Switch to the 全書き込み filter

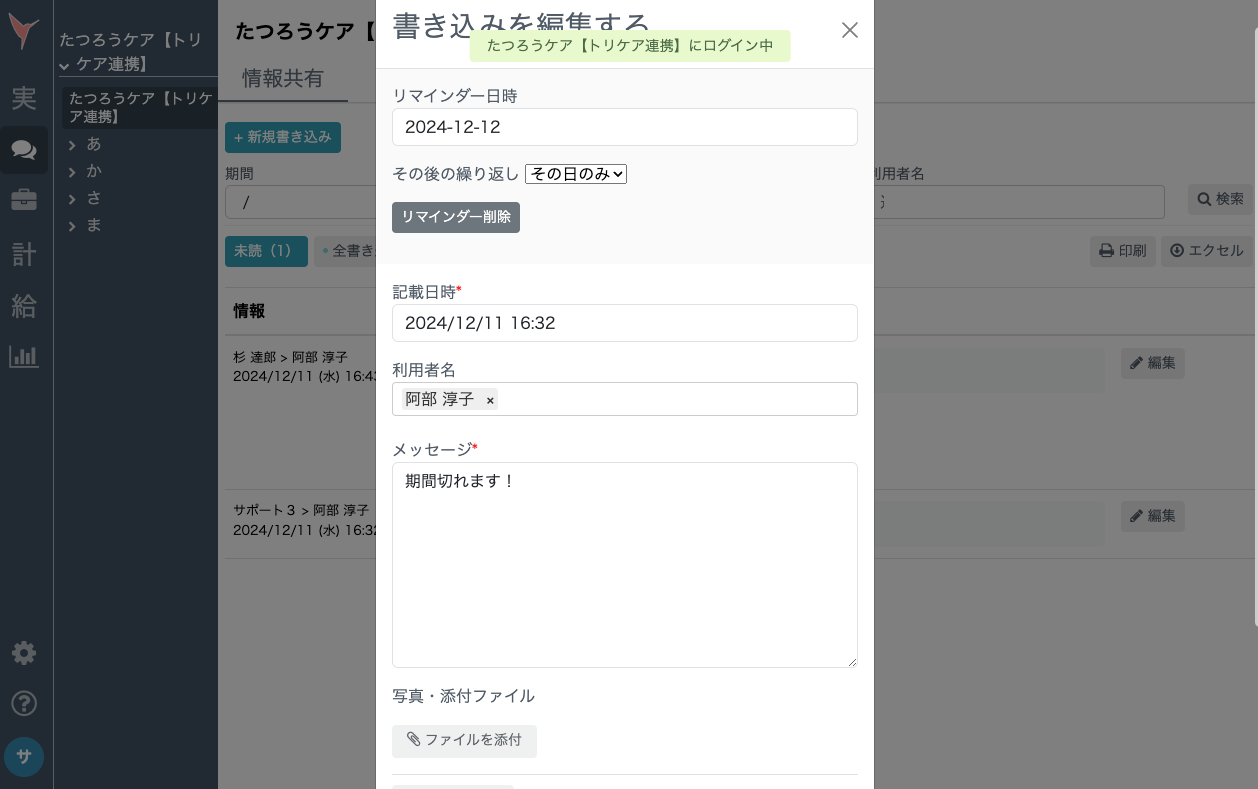pos(352,251)
